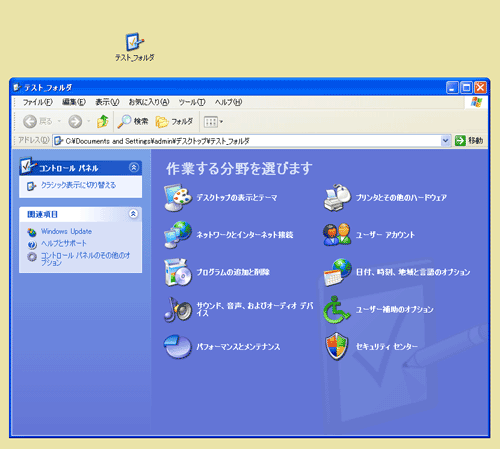Viewport: 500px width, 449px height.
Task: Click the sound and speaker icon
Action: click(178, 309)
